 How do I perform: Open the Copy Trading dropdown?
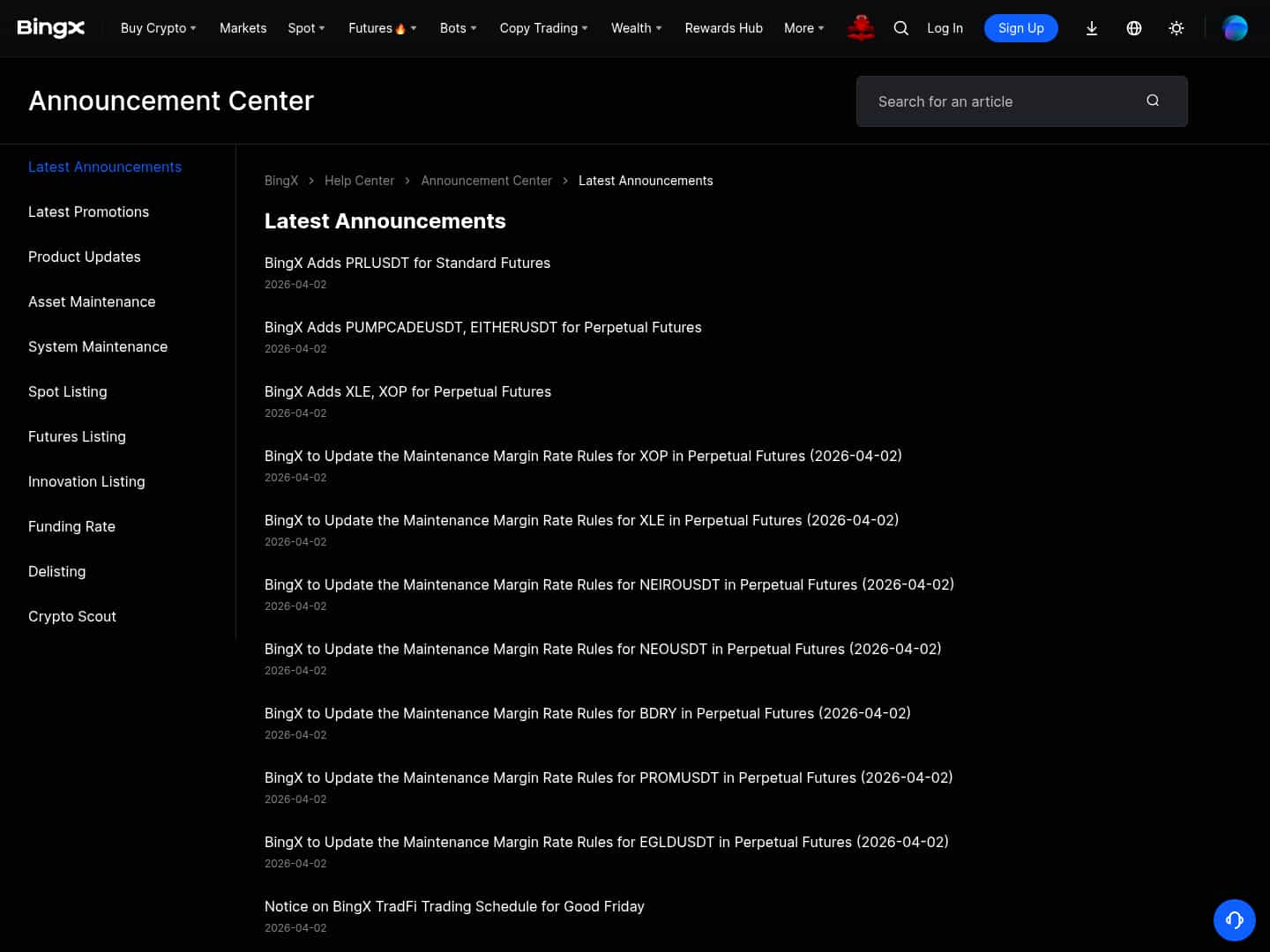[x=543, y=28]
